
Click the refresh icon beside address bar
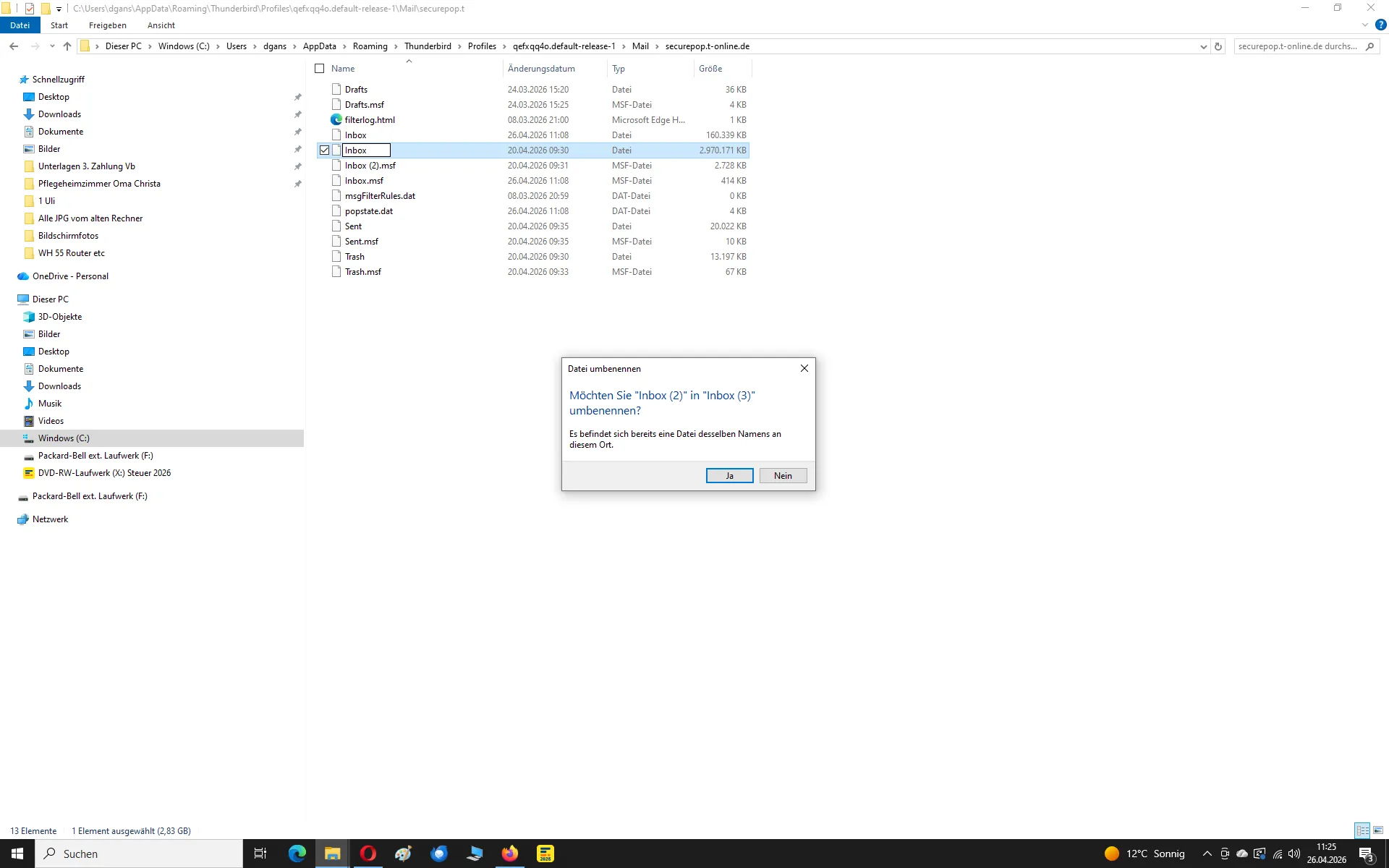(x=1218, y=46)
